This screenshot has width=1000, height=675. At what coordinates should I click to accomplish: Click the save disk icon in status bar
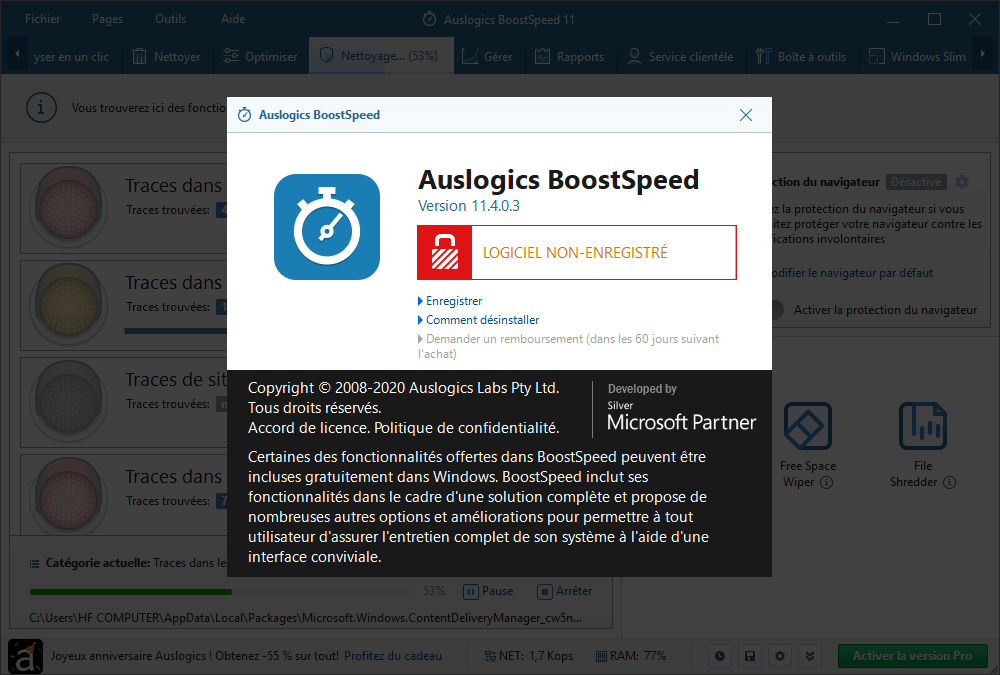click(x=750, y=656)
